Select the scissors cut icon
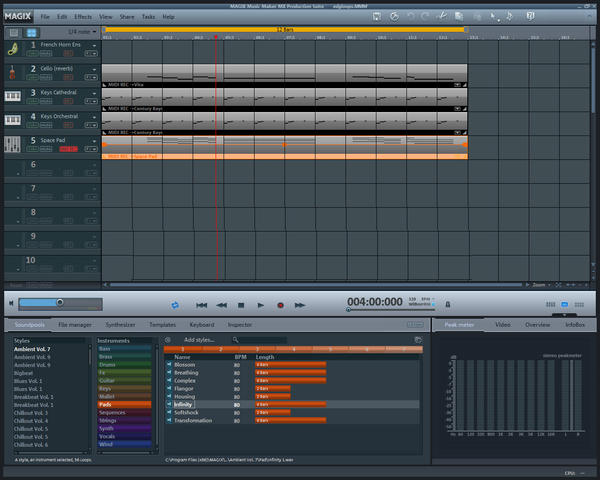Screen dimensions: 600x480 pos(442,16)
